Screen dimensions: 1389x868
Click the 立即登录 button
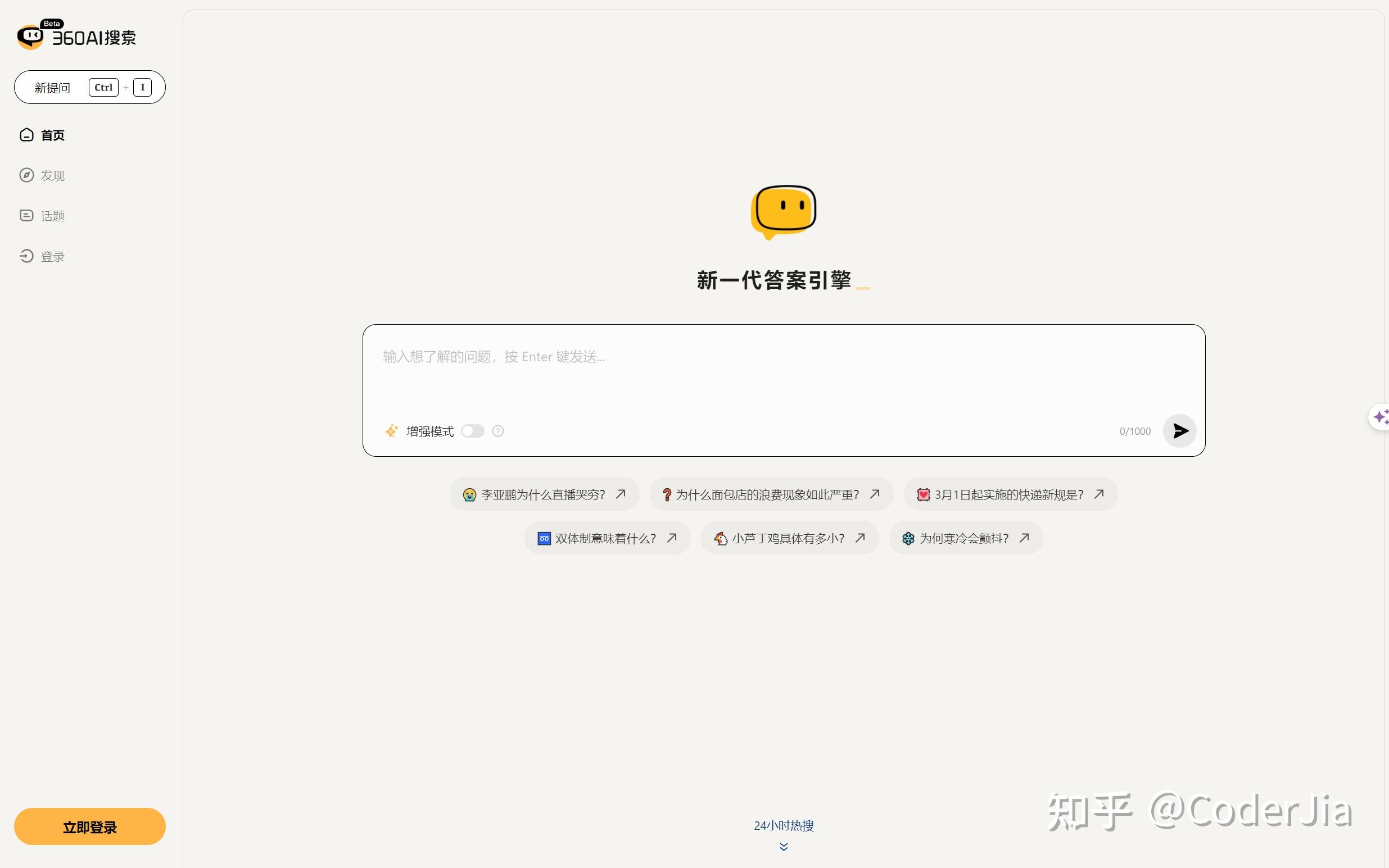click(89, 826)
